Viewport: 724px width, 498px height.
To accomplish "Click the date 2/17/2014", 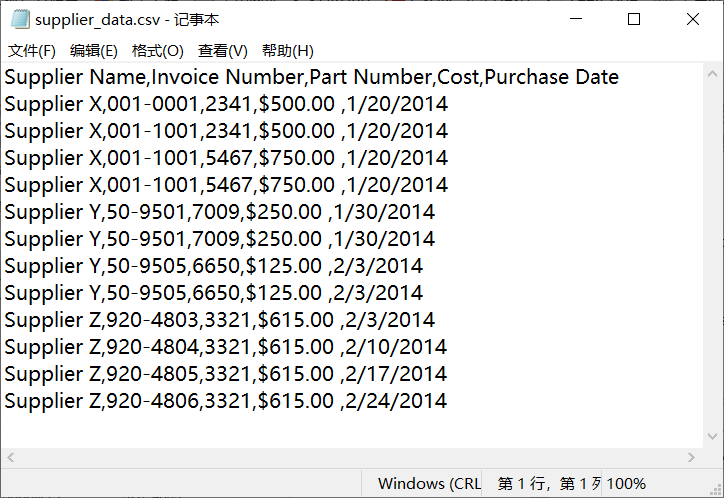I will pos(396,374).
